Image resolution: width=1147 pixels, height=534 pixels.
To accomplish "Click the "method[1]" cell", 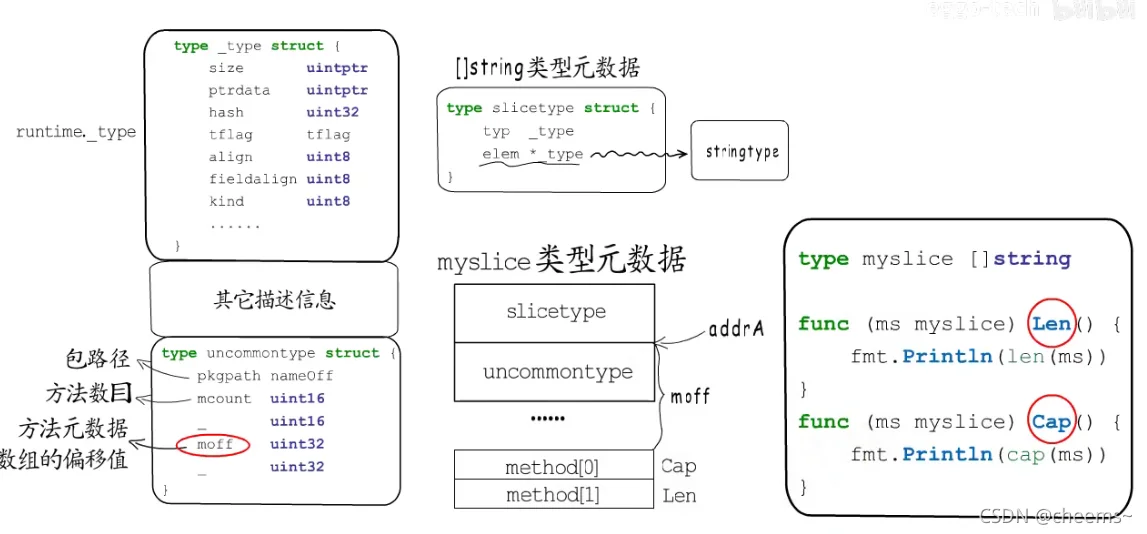I will pyautogui.click(x=554, y=495).
